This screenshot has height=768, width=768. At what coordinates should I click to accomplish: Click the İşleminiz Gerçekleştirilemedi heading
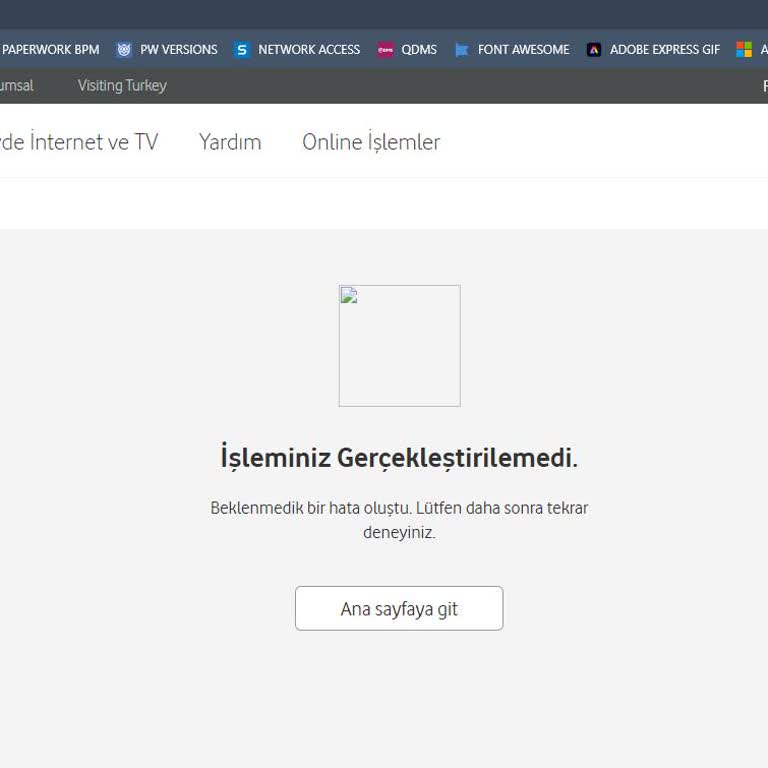click(399, 457)
